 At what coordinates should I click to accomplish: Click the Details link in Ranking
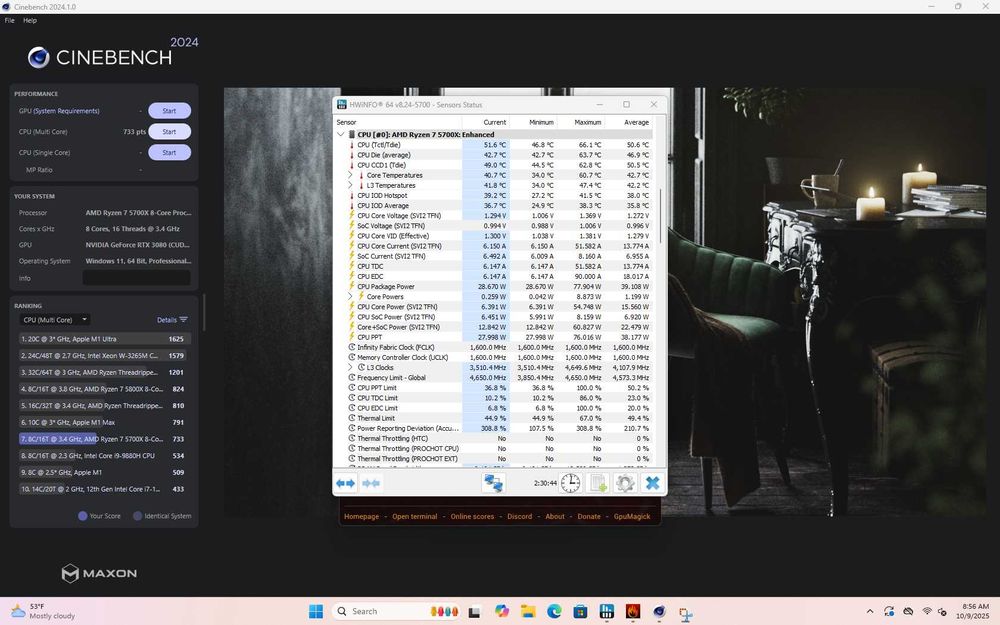pyautogui.click(x=166, y=320)
